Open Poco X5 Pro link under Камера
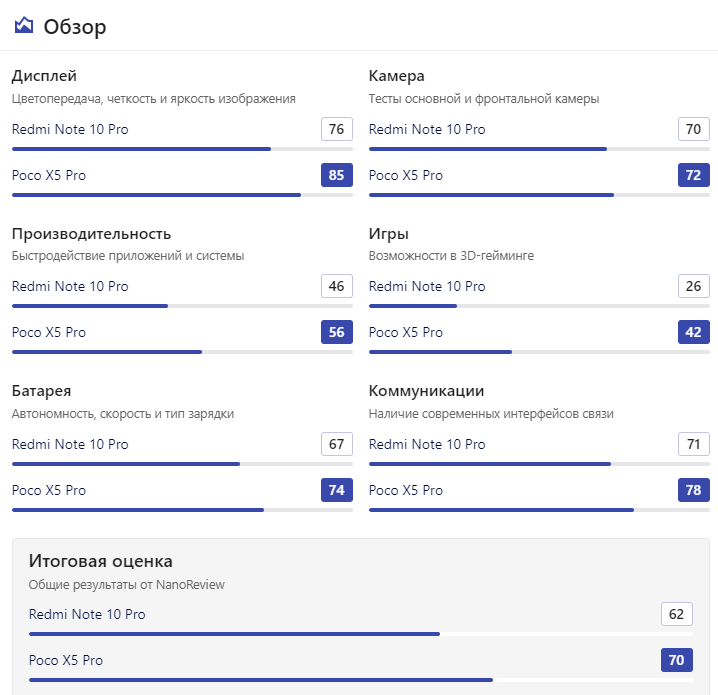 pyautogui.click(x=406, y=175)
